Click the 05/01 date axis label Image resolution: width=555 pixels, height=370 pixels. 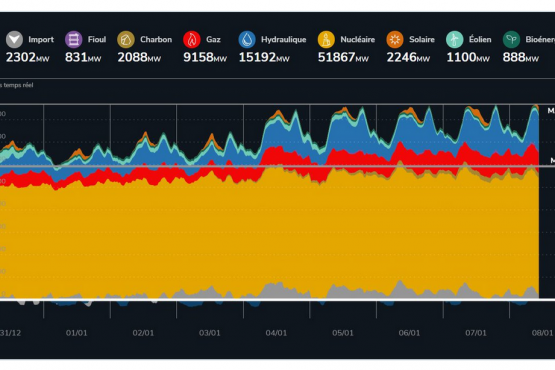(343, 333)
